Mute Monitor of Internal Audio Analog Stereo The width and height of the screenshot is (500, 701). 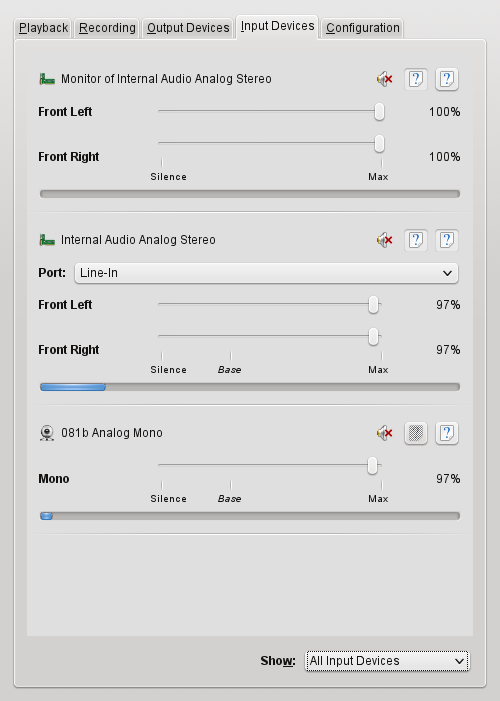[385, 79]
